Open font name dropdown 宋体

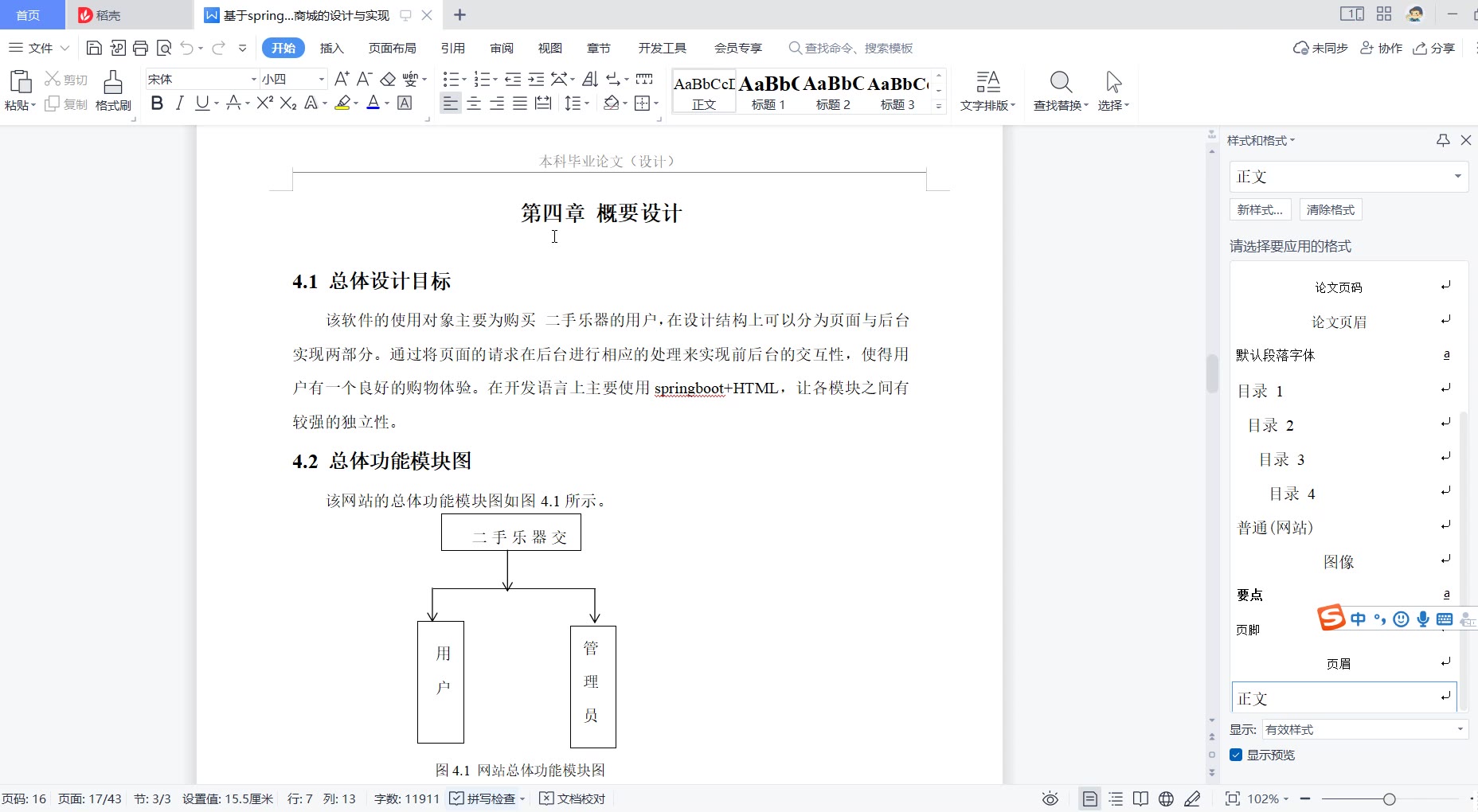point(253,79)
